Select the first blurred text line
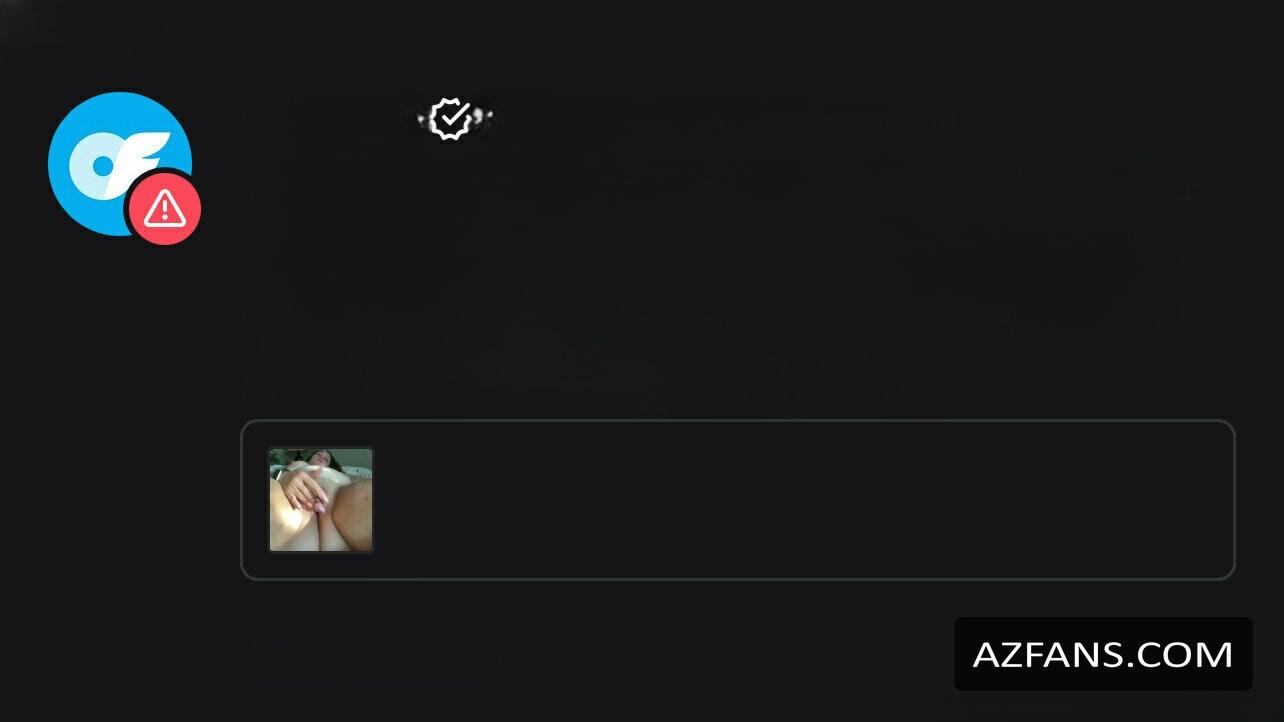 (x=715, y=178)
